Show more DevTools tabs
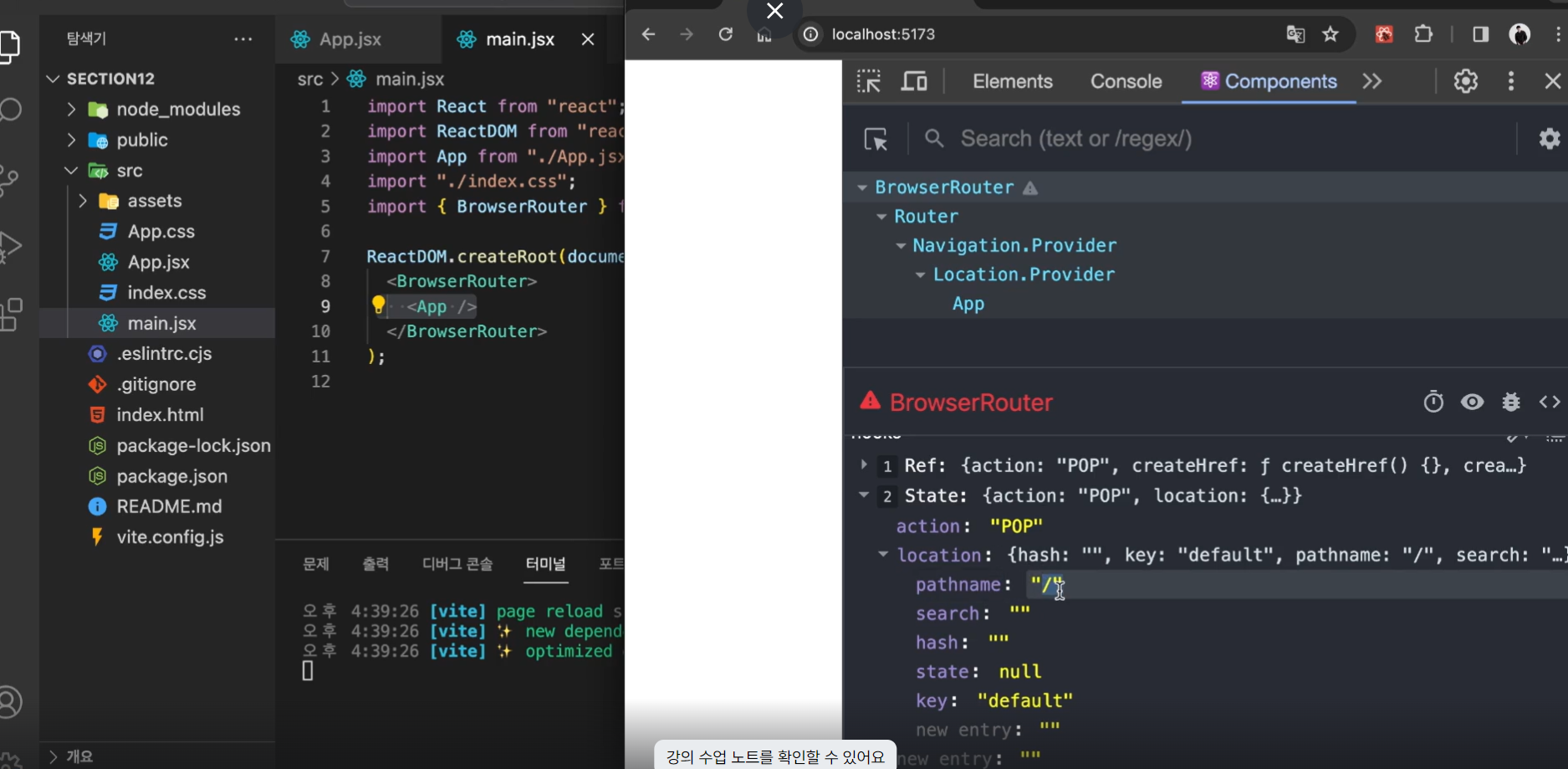 click(x=1372, y=81)
